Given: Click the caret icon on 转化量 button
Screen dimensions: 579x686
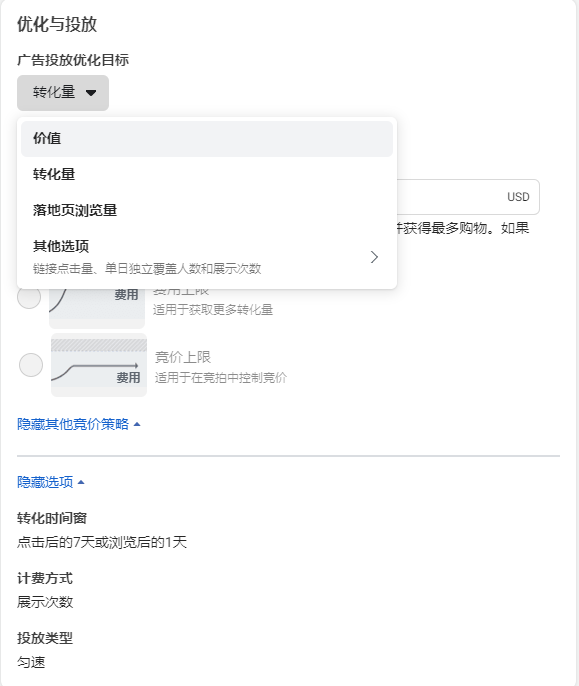Looking at the screenshot, I should 91,93.
